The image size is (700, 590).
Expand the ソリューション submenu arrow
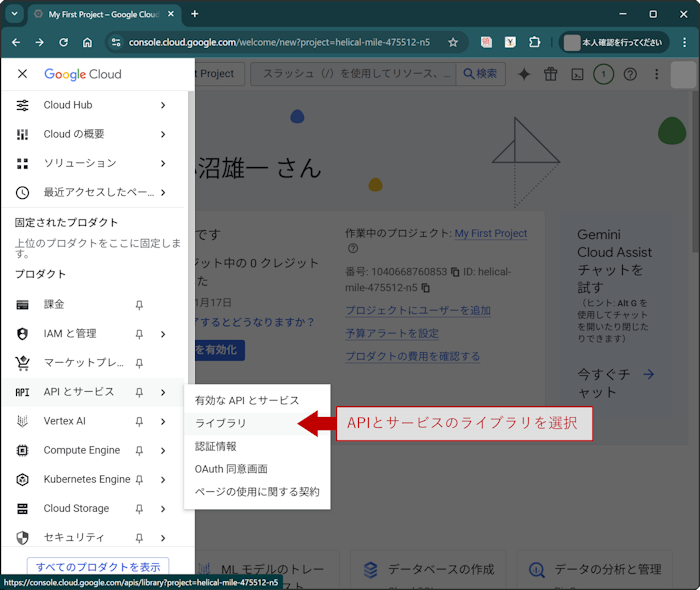point(163,163)
